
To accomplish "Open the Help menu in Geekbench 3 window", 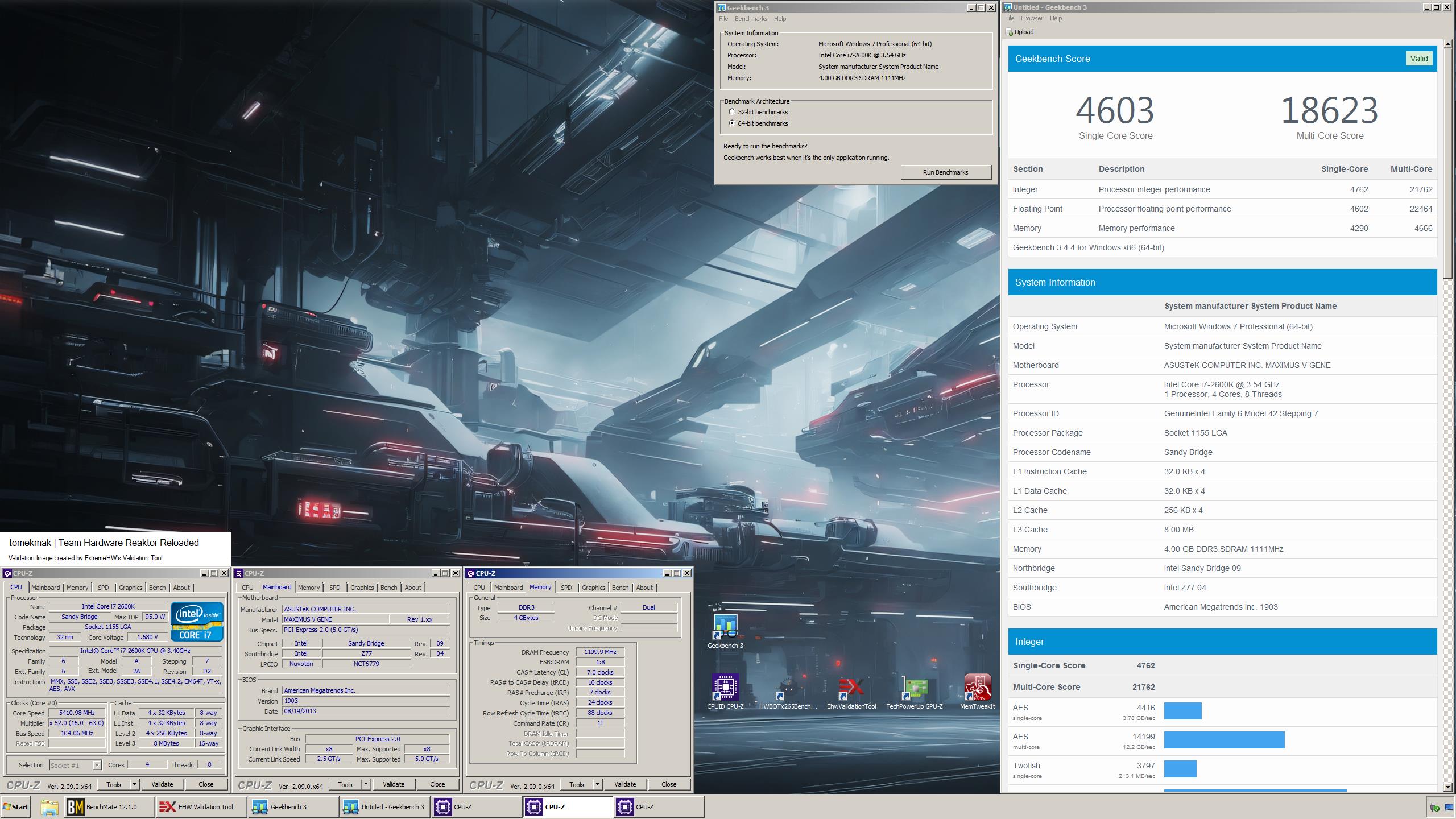I will pos(780,19).
